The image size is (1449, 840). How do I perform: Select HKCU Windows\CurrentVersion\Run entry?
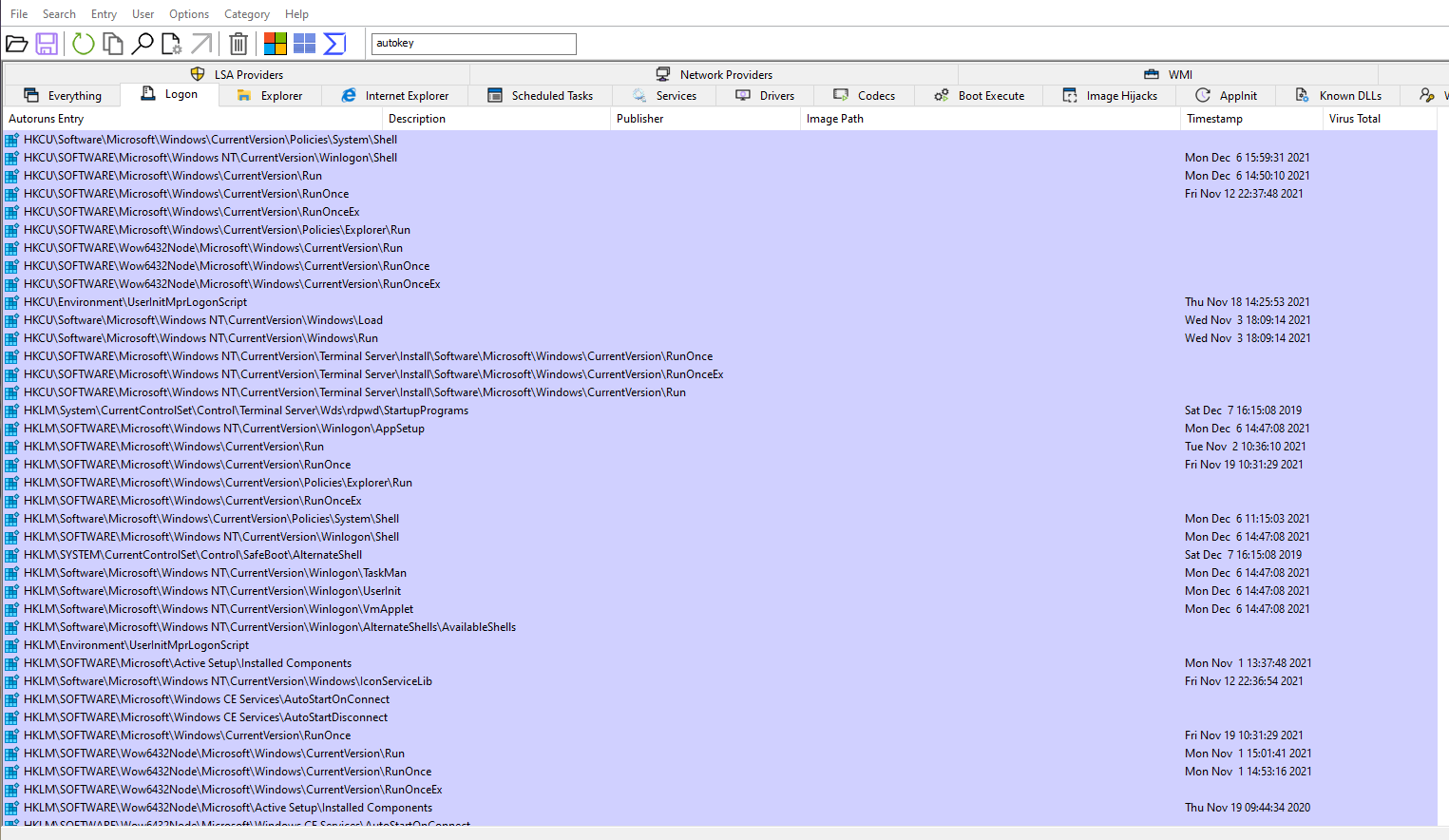pos(720,176)
